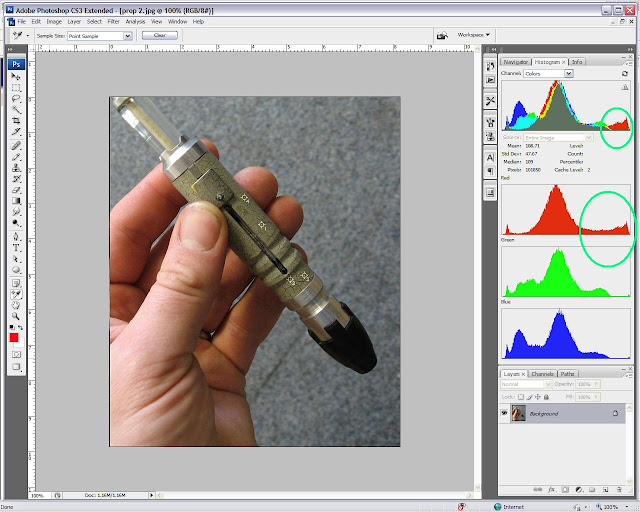640x512 pixels.
Task: Select the Notes tool
Action: pyautogui.click(x=16, y=283)
